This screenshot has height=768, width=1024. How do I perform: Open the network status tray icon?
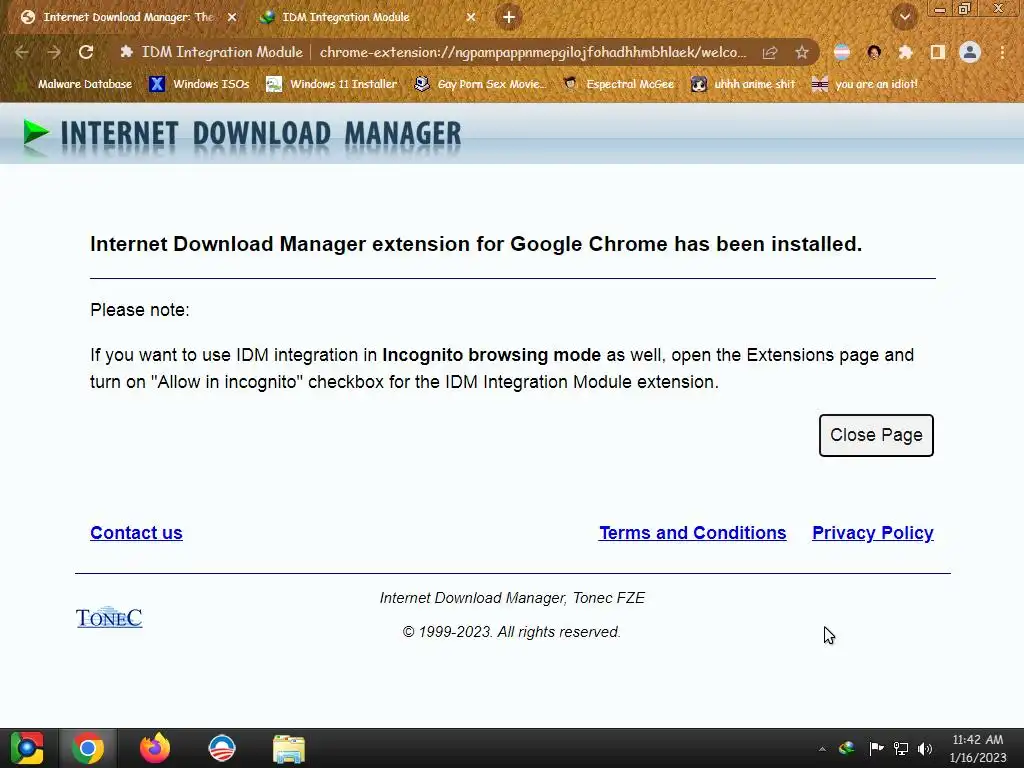pos(901,748)
